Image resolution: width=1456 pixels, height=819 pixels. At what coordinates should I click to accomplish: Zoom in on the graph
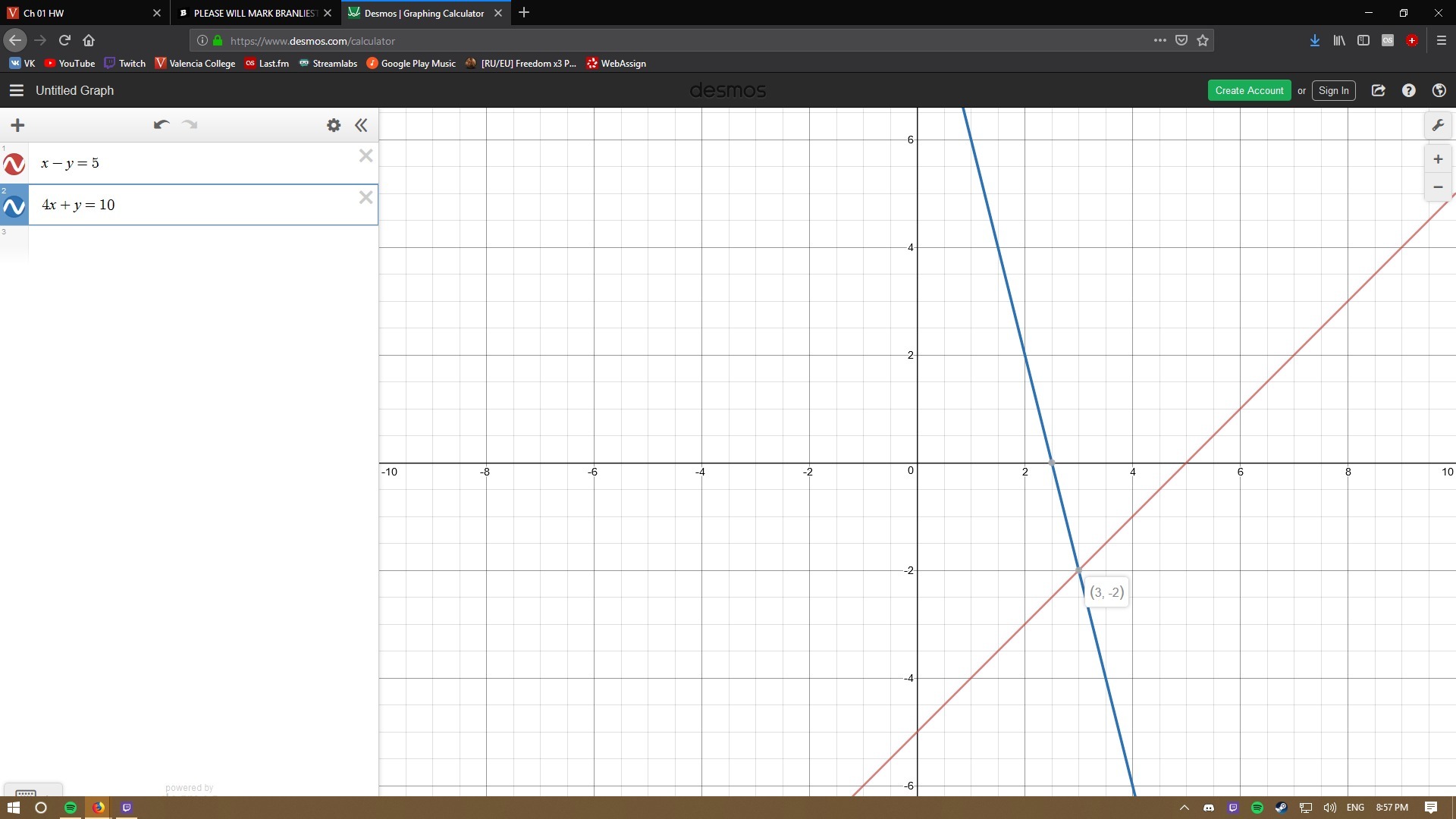pos(1438,159)
